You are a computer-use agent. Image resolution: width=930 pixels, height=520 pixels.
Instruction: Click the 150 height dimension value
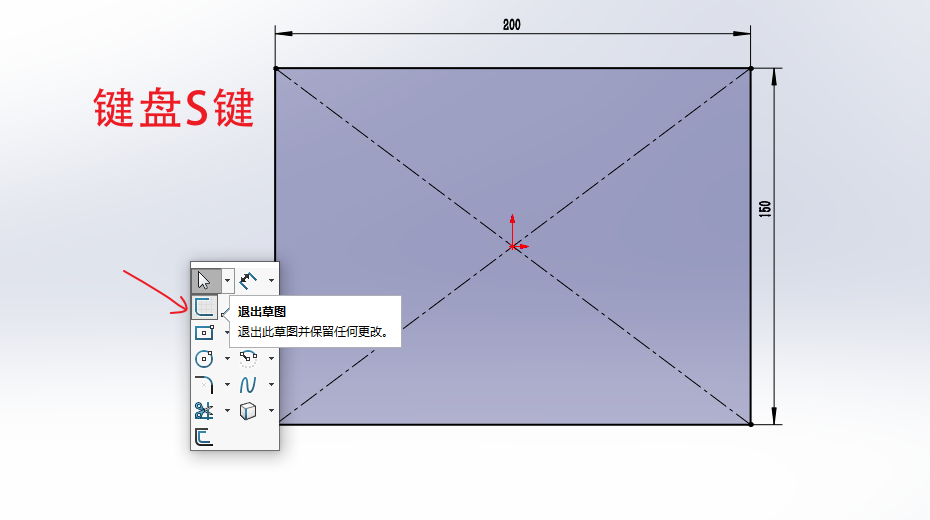click(765, 210)
